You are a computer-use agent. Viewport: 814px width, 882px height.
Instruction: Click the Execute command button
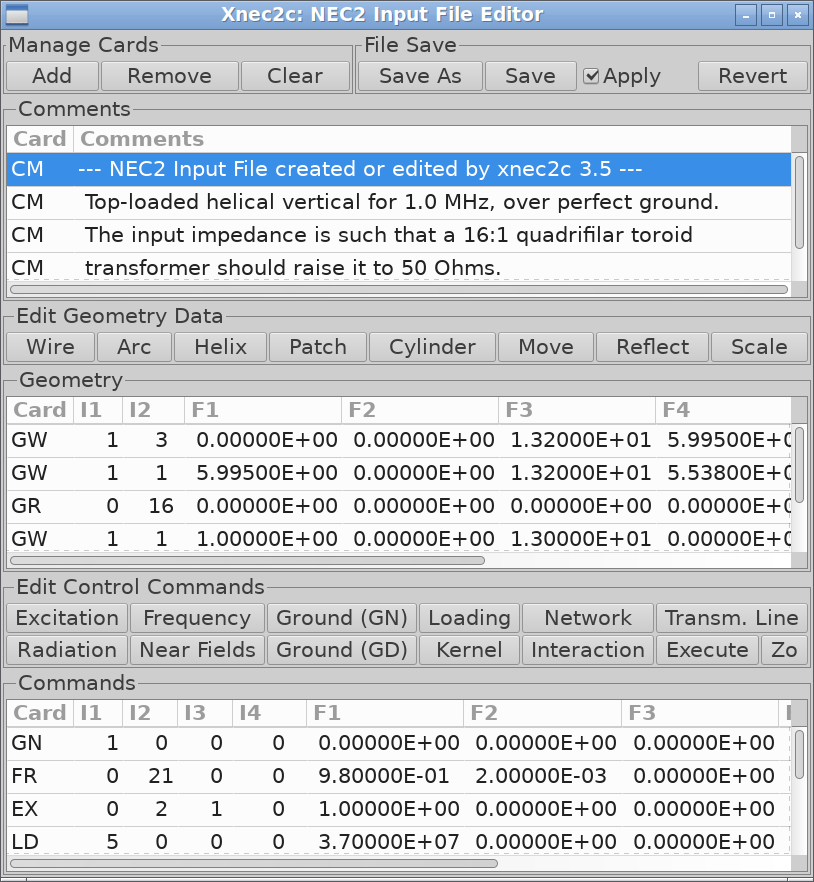[x=707, y=650]
